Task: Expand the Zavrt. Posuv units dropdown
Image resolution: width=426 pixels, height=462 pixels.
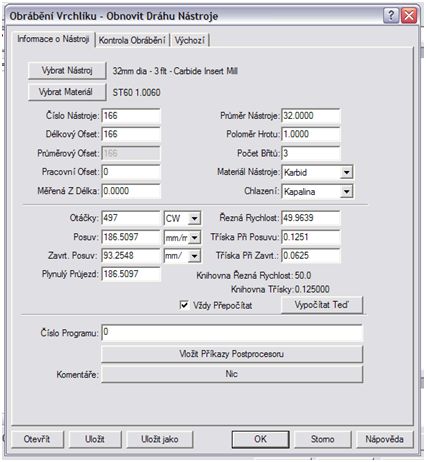Action: (194, 256)
